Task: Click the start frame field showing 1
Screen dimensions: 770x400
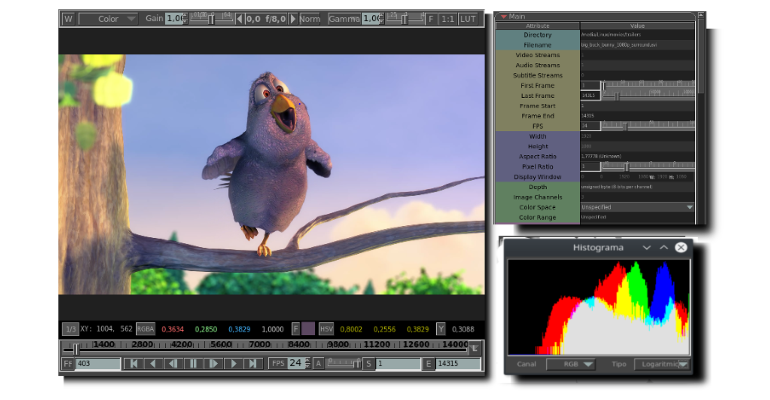Action: pyautogui.click(x=397, y=364)
